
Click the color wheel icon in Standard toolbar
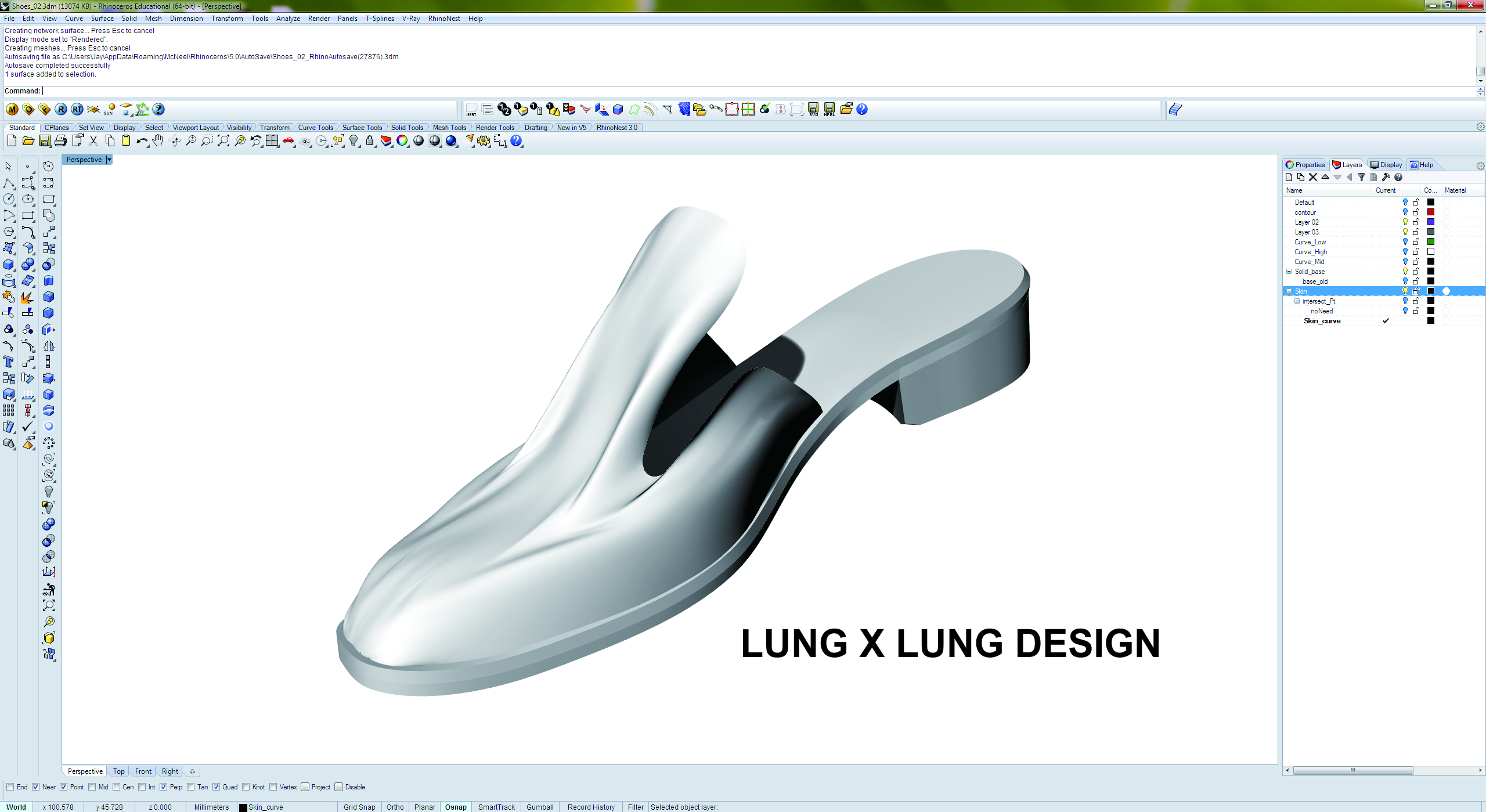click(x=402, y=140)
